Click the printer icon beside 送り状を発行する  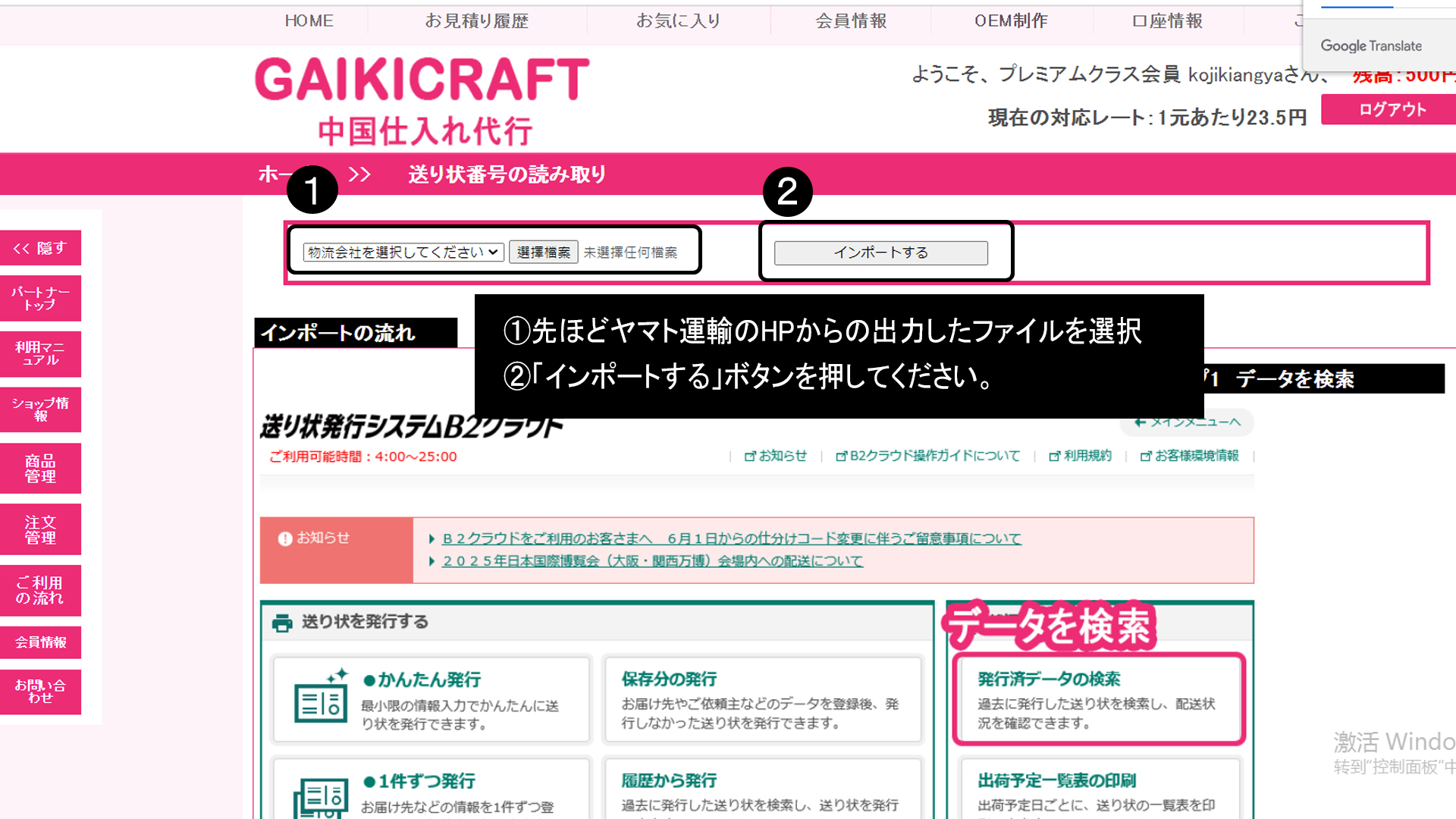pyautogui.click(x=282, y=623)
